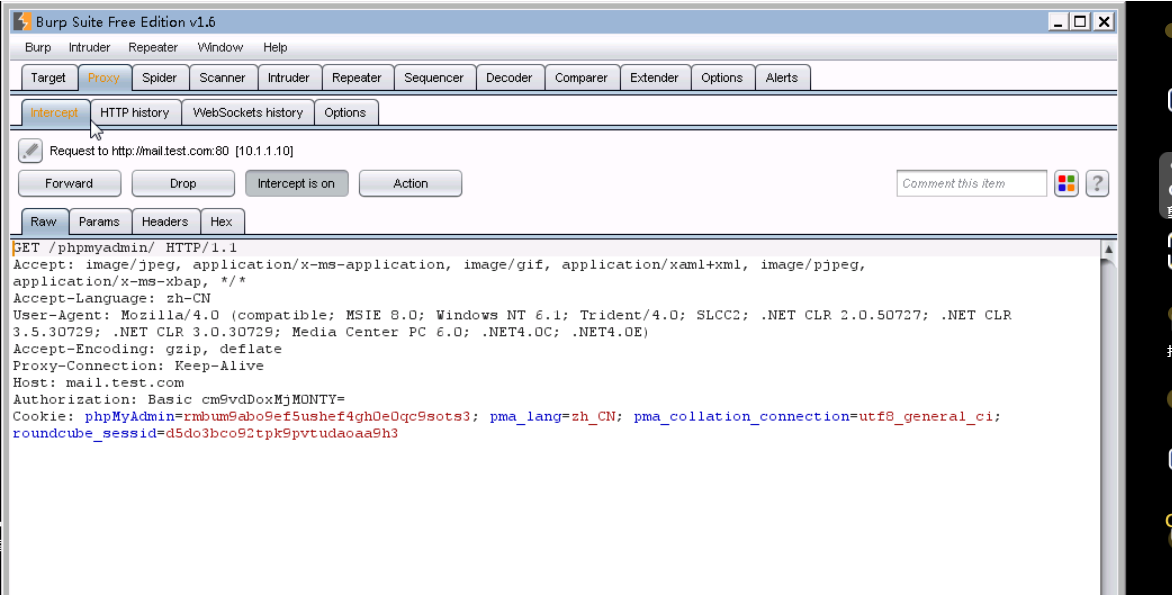Open the Help menu
The width and height of the screenshot is (1172, 595).
click(x=275, y=47)
